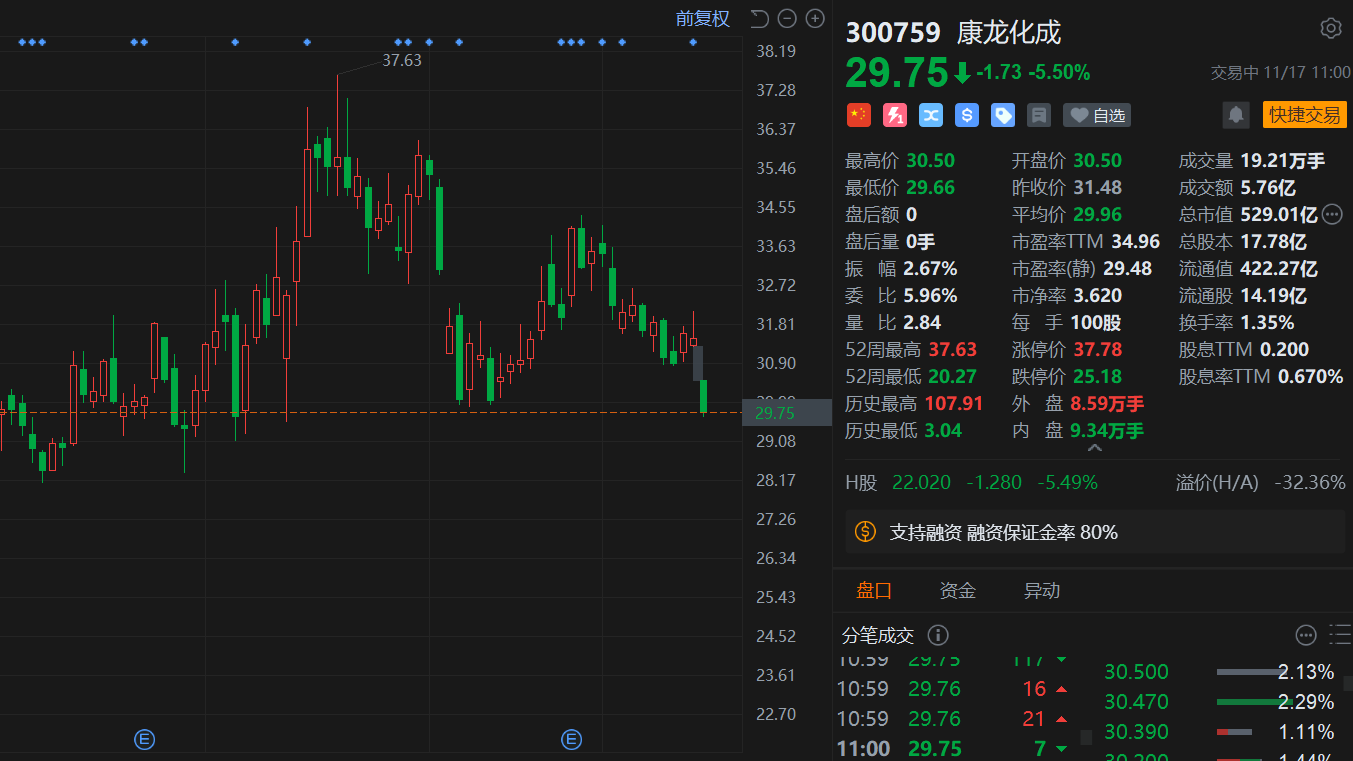1353x761 pixels.
Task: Click the blue shuffle arrows icon
Action: [x=930, y=115]
